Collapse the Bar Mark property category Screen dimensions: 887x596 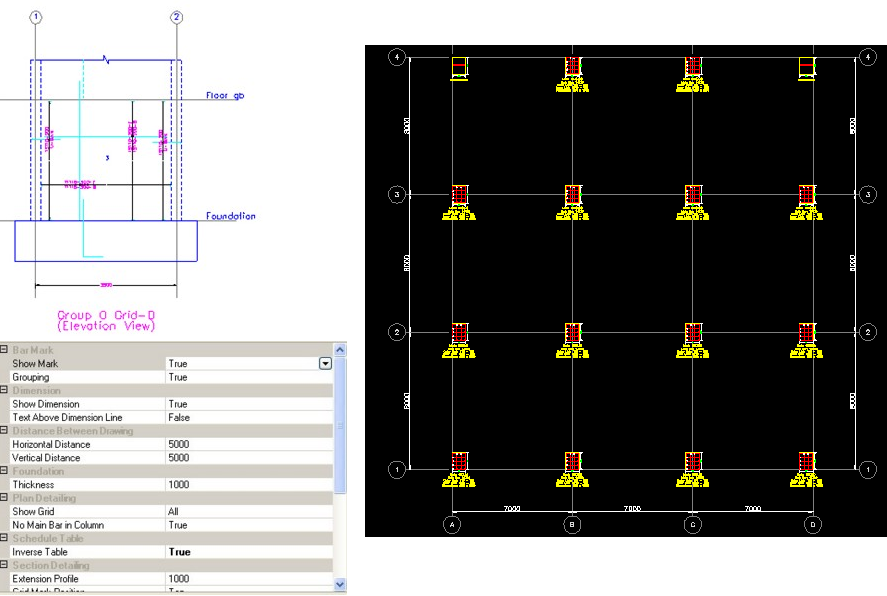[5, 350]
